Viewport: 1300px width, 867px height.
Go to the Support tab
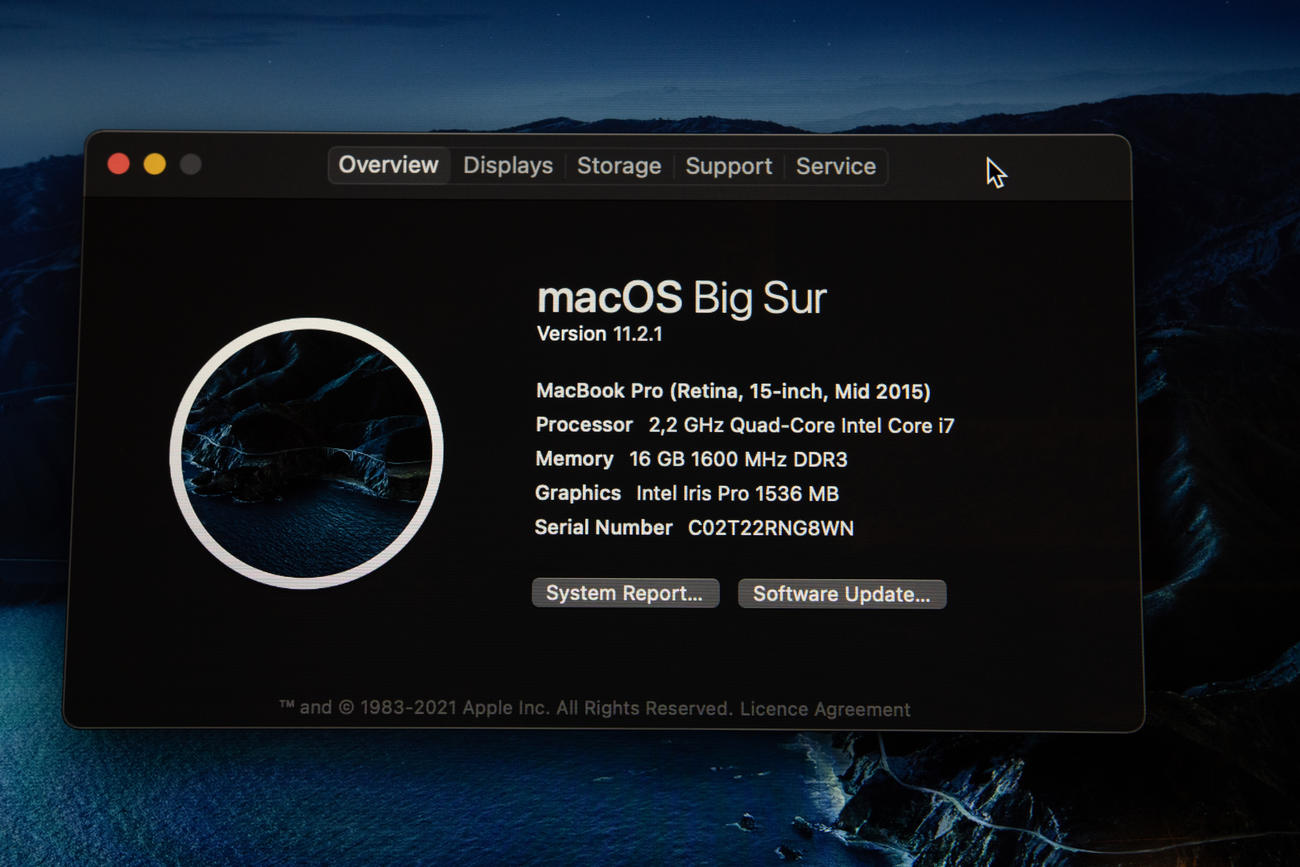[729, 166]
